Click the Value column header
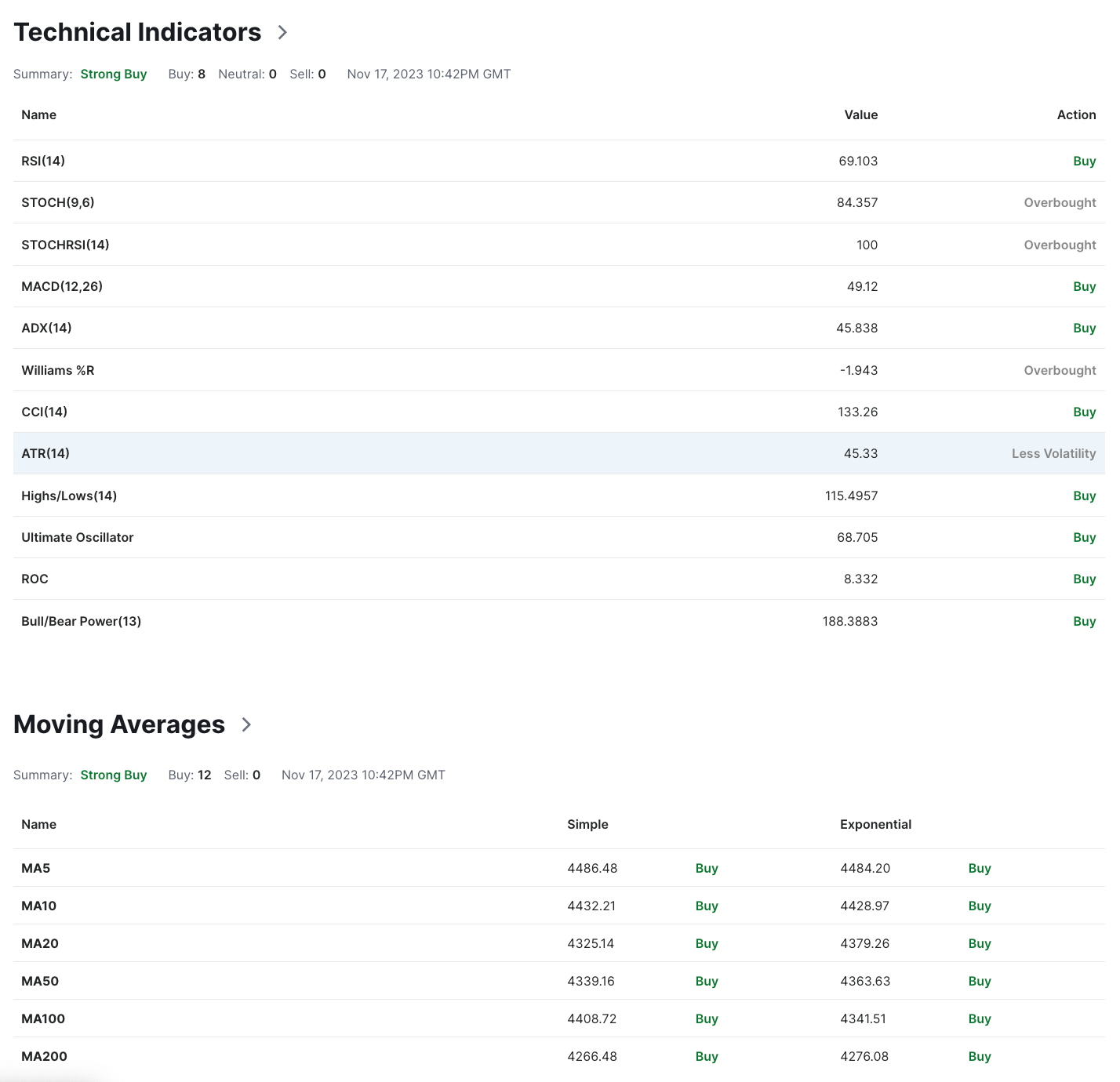The height and width of the screenshot is (1082, 1120). [x=861, y=114]
